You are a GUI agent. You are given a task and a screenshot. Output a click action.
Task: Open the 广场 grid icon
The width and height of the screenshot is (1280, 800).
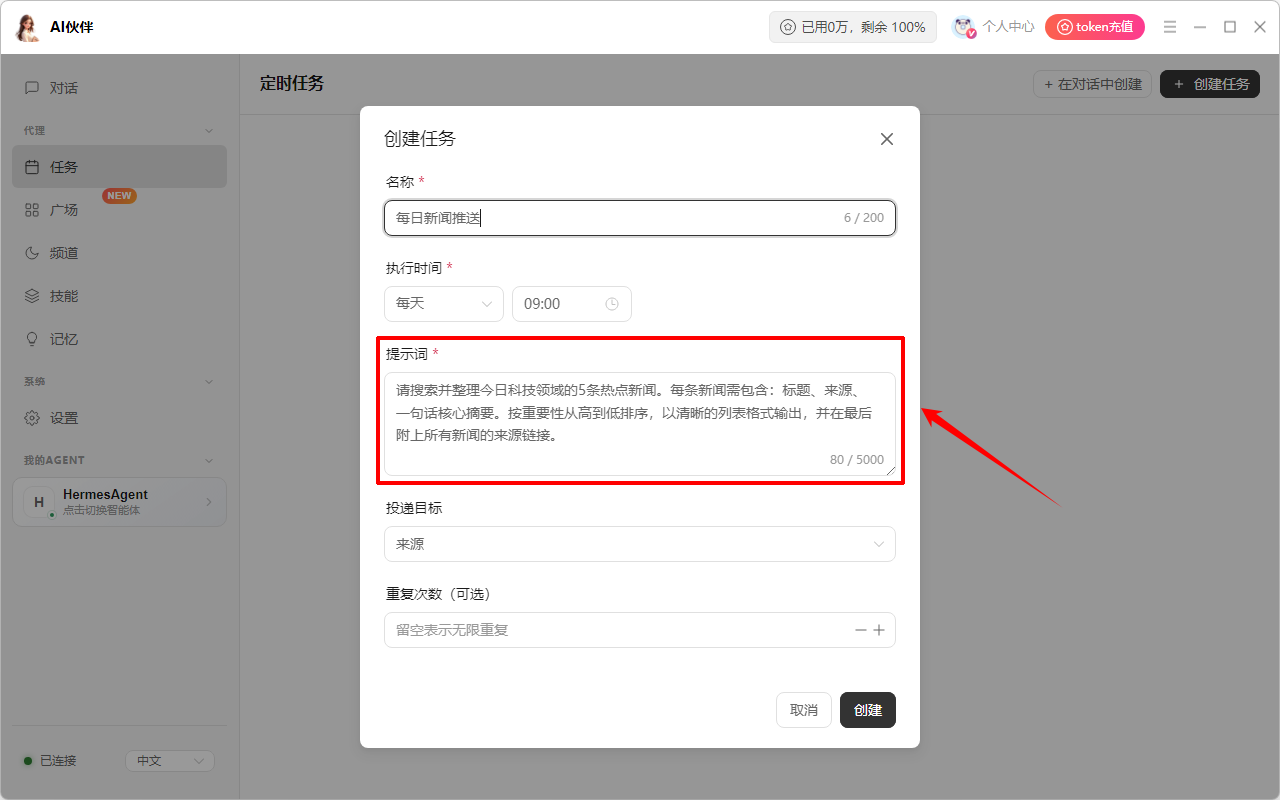[x=32, y=210]
